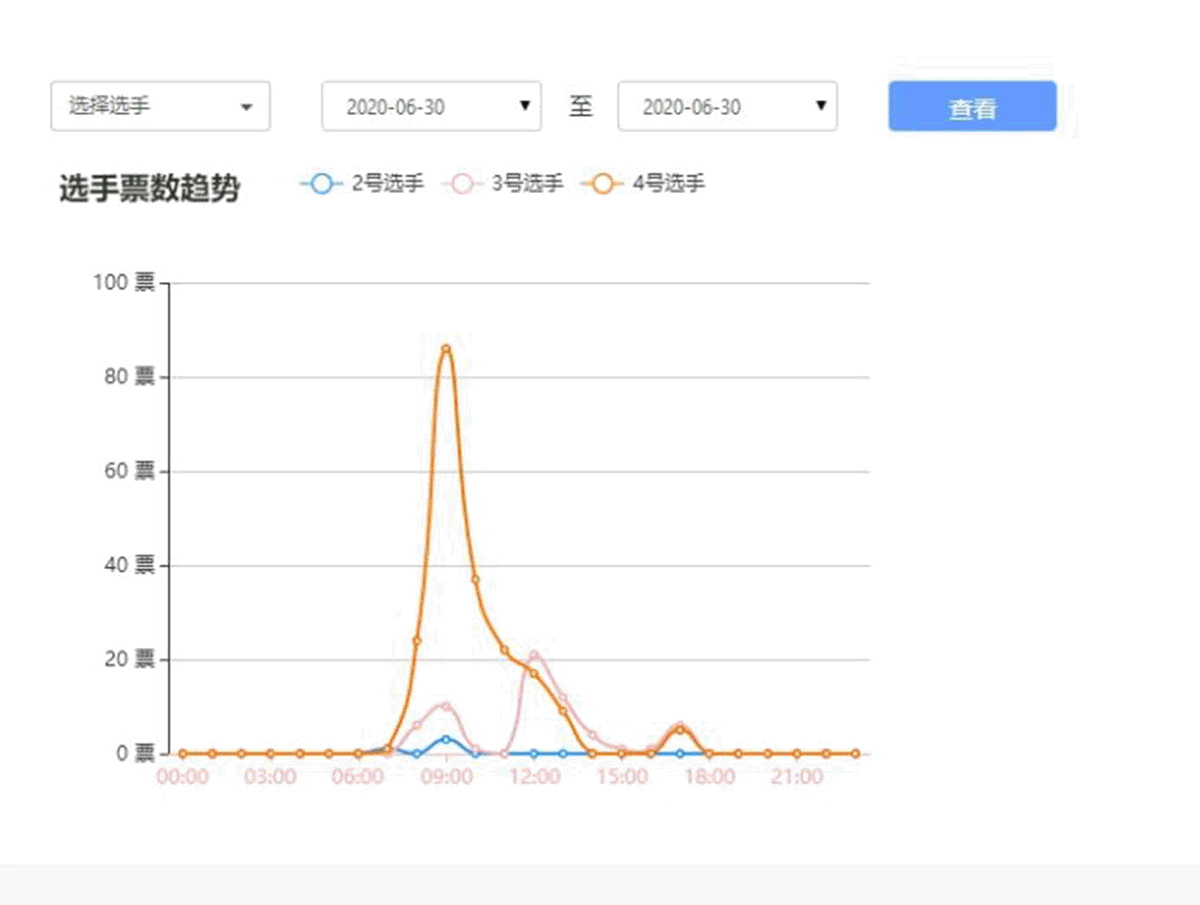The width and height of the screenshot is (1200, 905).
Task: Click the 09:00 x-axis label
Action: click(x=446, y=777)
